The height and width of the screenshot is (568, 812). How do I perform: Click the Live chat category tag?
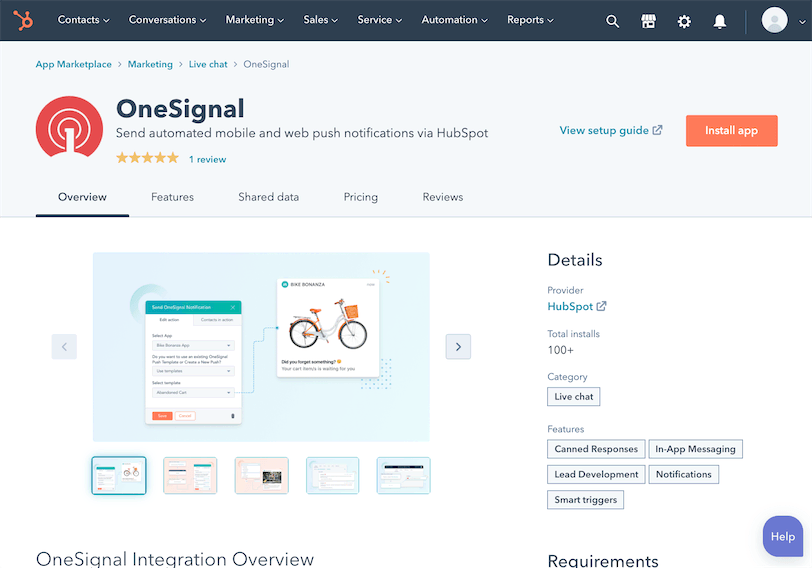[x=573, y=397]
